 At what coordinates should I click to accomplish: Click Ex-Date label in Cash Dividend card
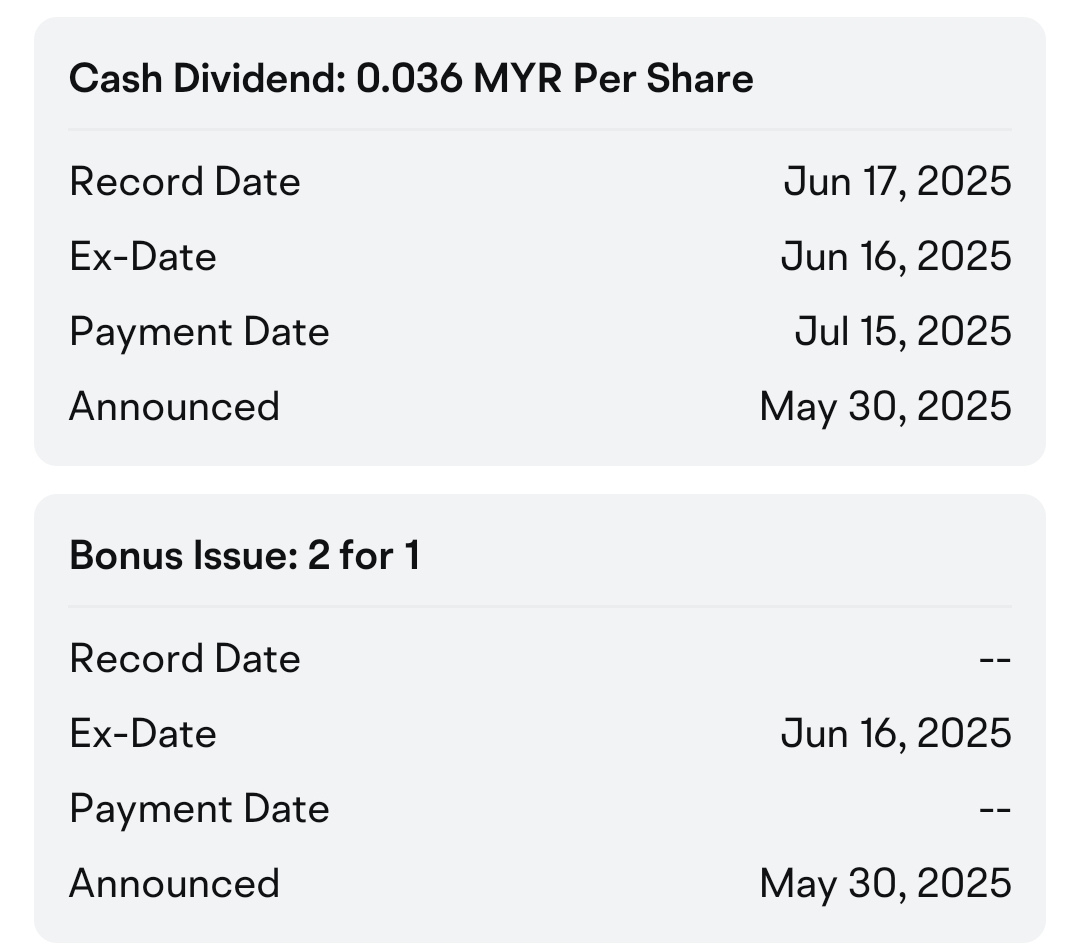pyautogui.click(x=143, y=257)
